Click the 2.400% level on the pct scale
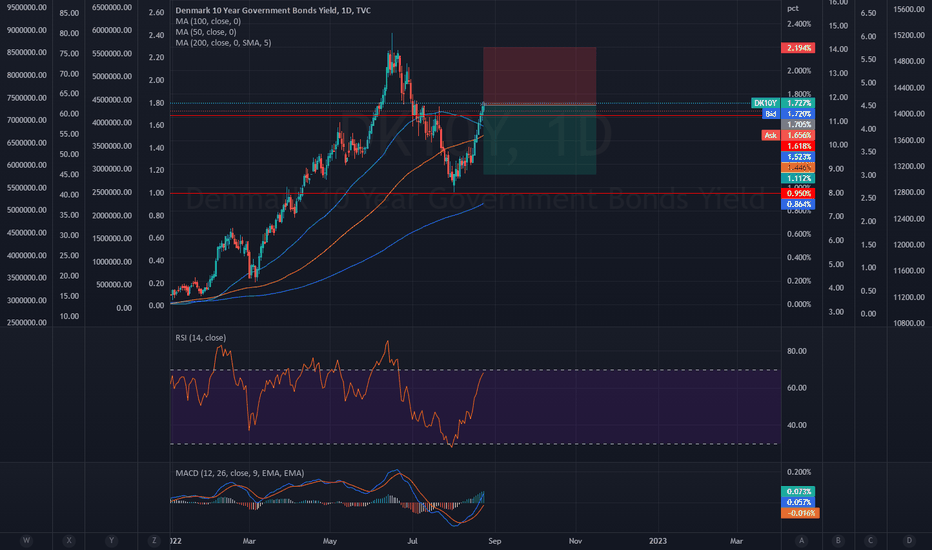Viewport: 932px width, 550px height. [x=799, y=24]
